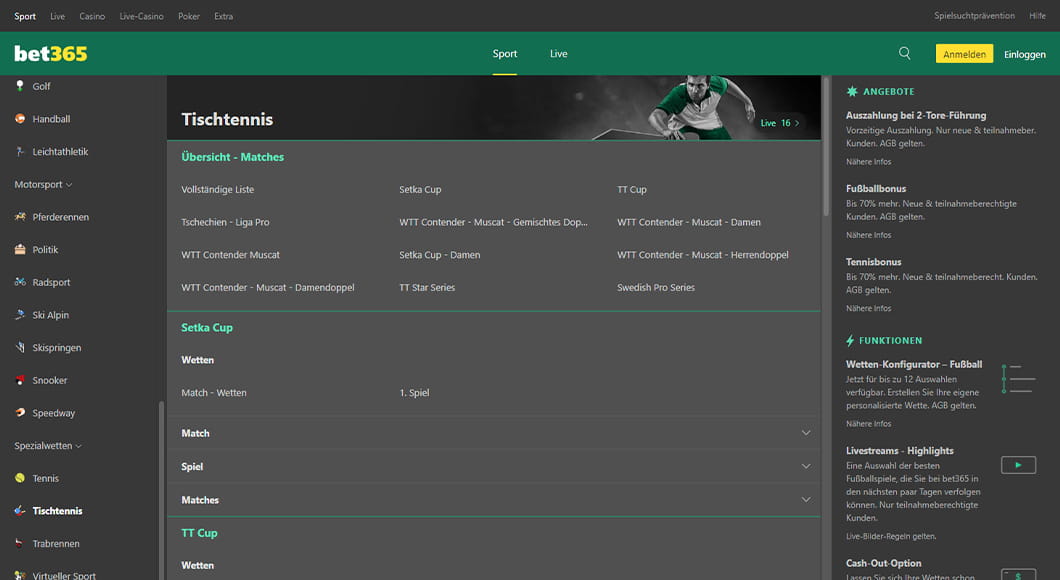The width and height of the screenshot is (1060, 580).
Task: Open Wetten-Konfigurator – Fußball feature
Action: (914, 364)
